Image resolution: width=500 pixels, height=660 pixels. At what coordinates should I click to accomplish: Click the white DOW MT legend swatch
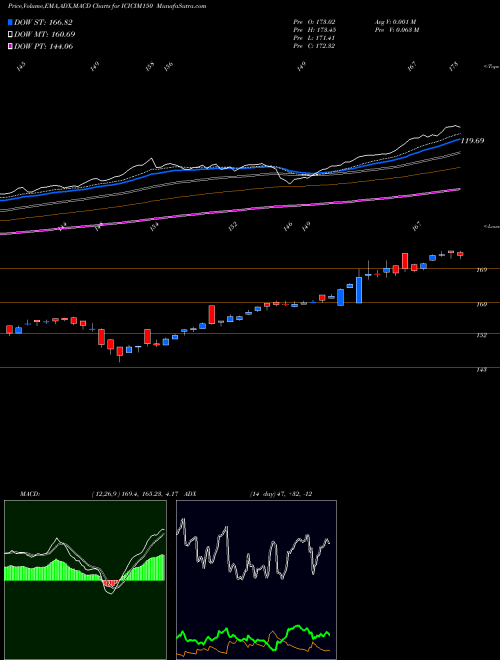(10, 34)
